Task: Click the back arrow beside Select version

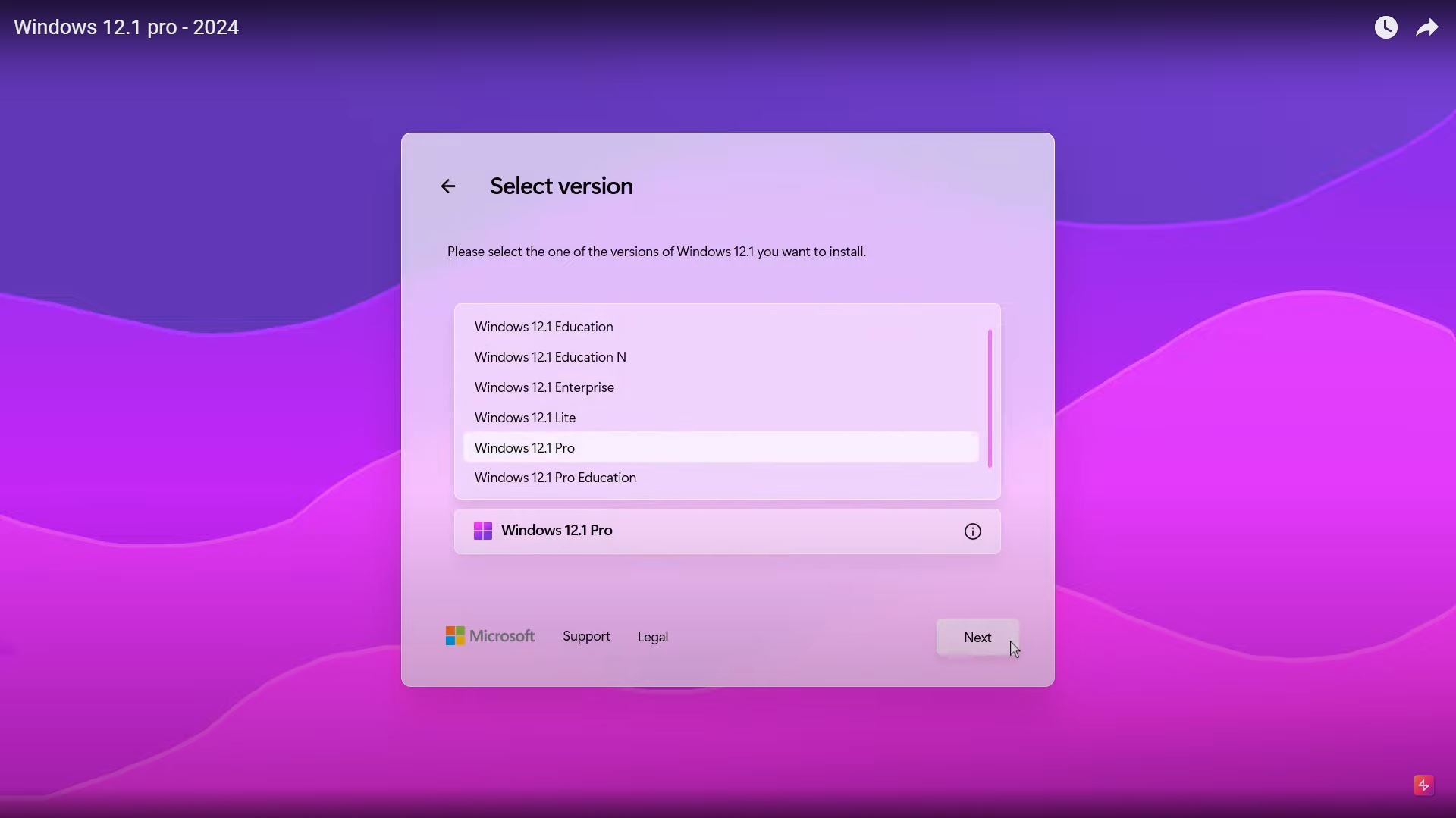Action: pyautogui.click(x=448, y=186)
